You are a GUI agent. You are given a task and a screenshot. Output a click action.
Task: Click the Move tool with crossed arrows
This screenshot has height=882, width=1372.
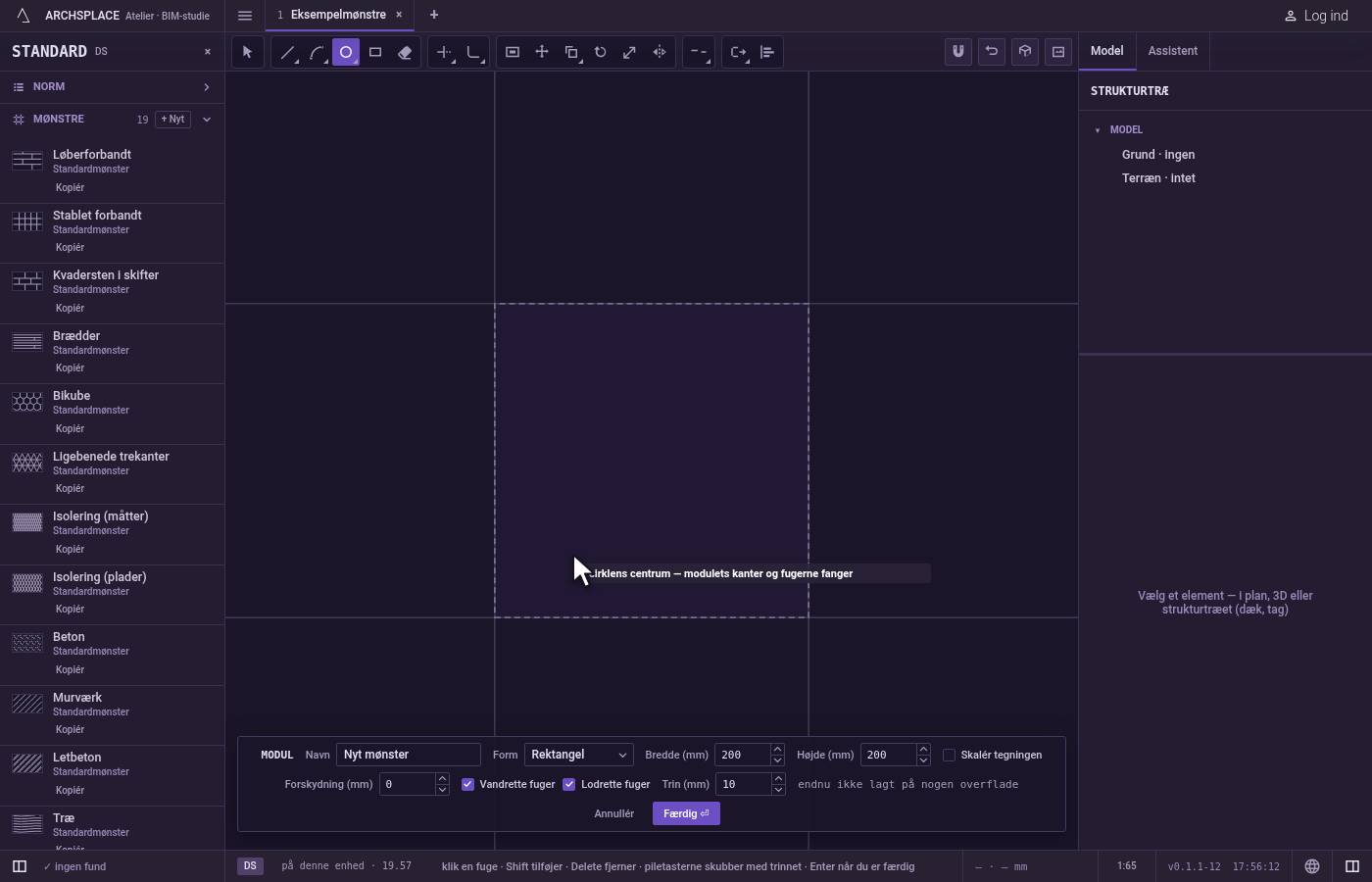click(542, 52)
